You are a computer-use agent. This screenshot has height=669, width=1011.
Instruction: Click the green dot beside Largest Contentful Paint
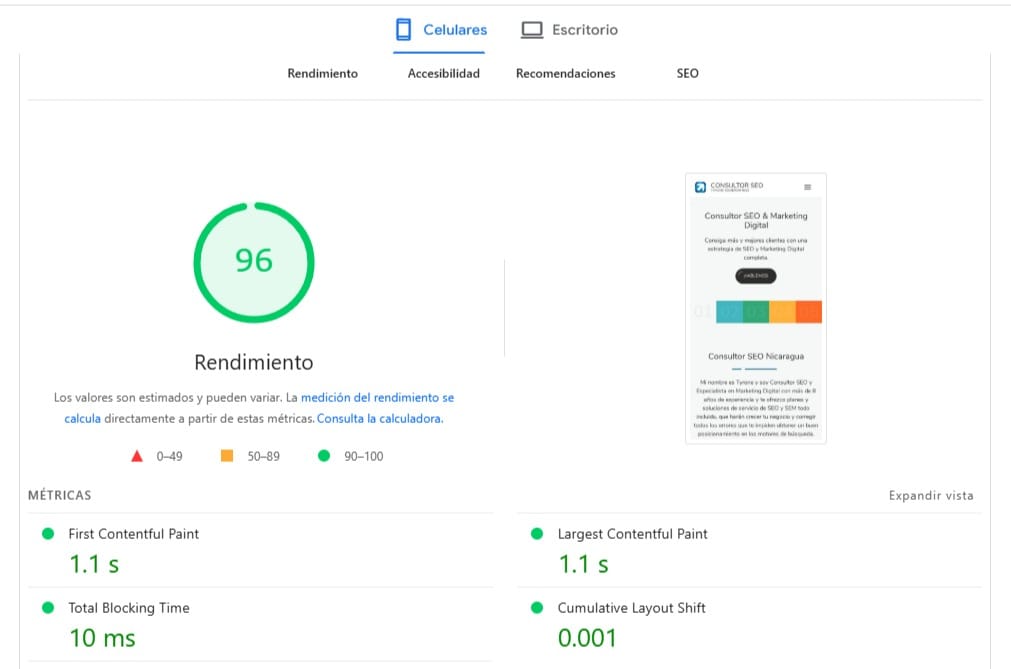click(536, 534)
